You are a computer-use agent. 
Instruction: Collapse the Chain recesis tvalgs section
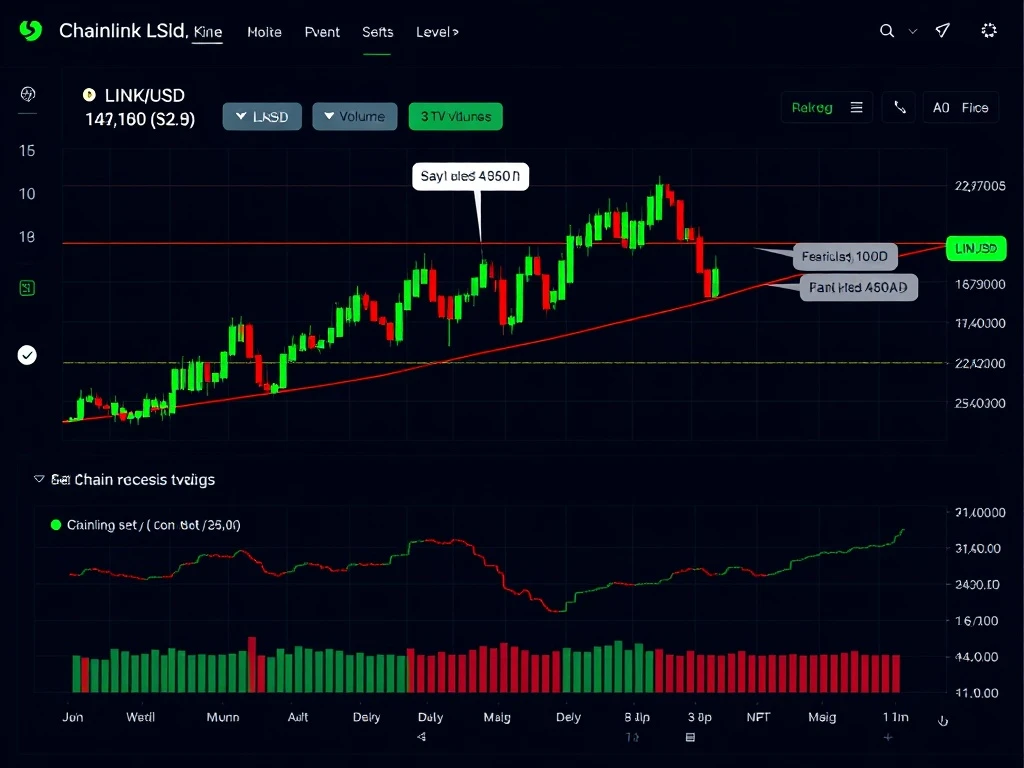pyautogui.click(x=40, y=480)
